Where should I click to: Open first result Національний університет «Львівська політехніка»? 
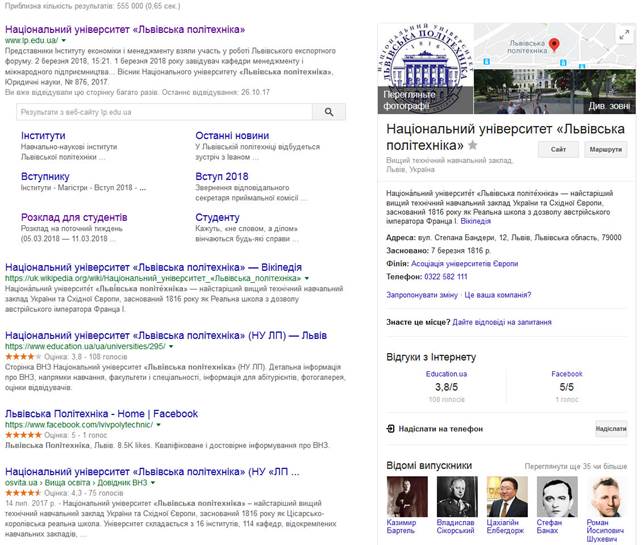[125, 29]
